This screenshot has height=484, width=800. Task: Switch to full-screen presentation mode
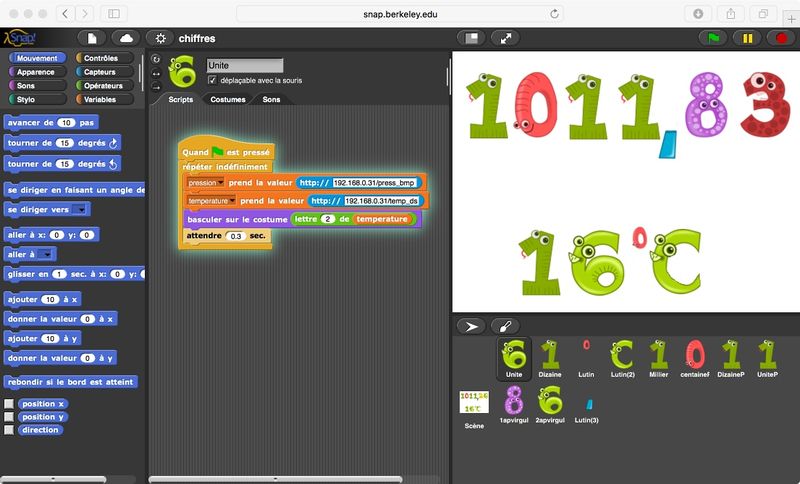505,38
